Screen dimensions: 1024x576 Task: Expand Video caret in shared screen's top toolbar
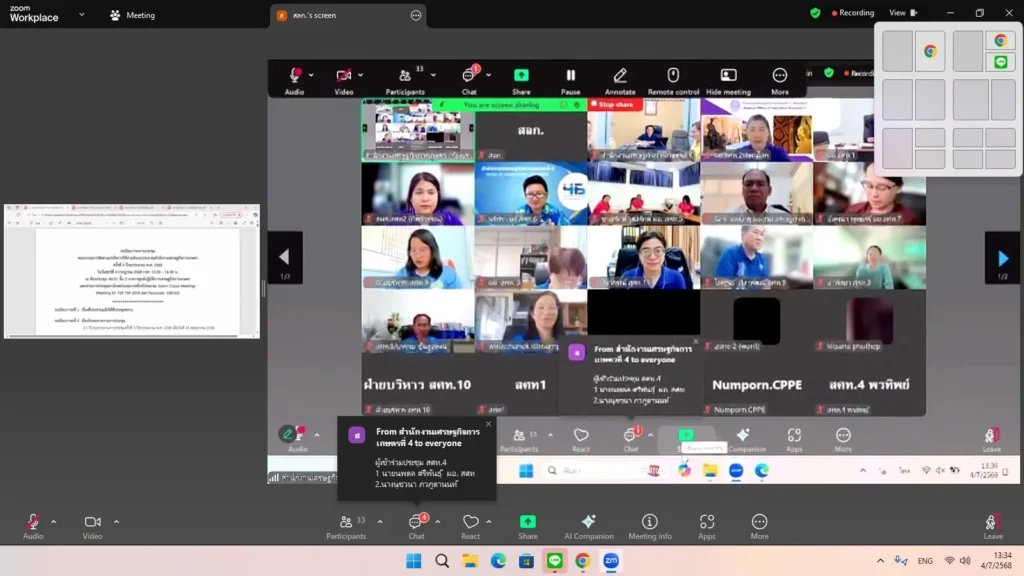(x=360, y=75)
